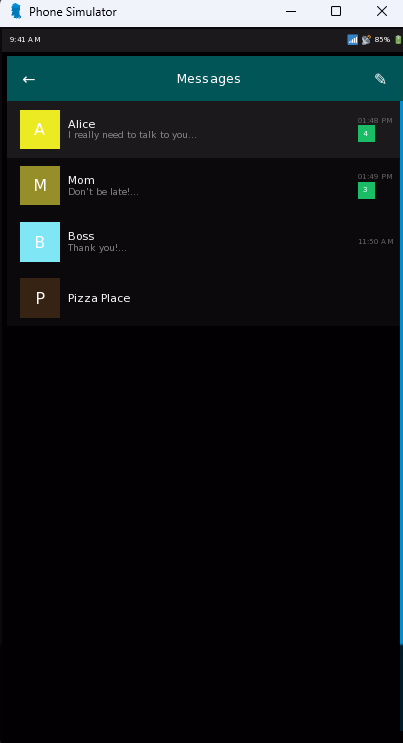Select Alice's yellow avatar
The height and width of the screenshot is (743, 403).
[40, 129]
